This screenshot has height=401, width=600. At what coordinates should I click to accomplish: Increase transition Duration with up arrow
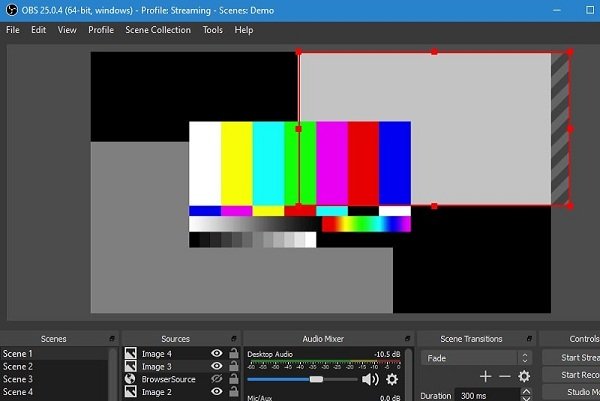click(526, 391)
